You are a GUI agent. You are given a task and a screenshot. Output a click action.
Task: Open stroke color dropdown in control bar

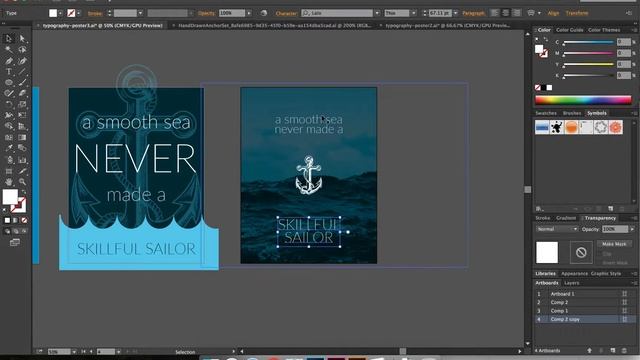pyautogui.click(x=79, y=13)
